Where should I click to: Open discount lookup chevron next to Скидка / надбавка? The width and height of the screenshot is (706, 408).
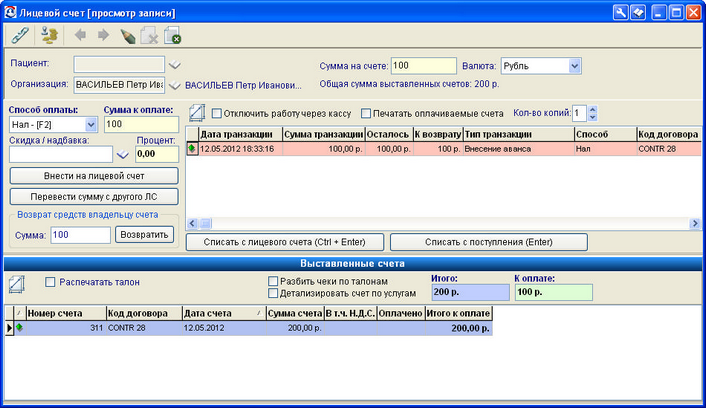point(122,154)
